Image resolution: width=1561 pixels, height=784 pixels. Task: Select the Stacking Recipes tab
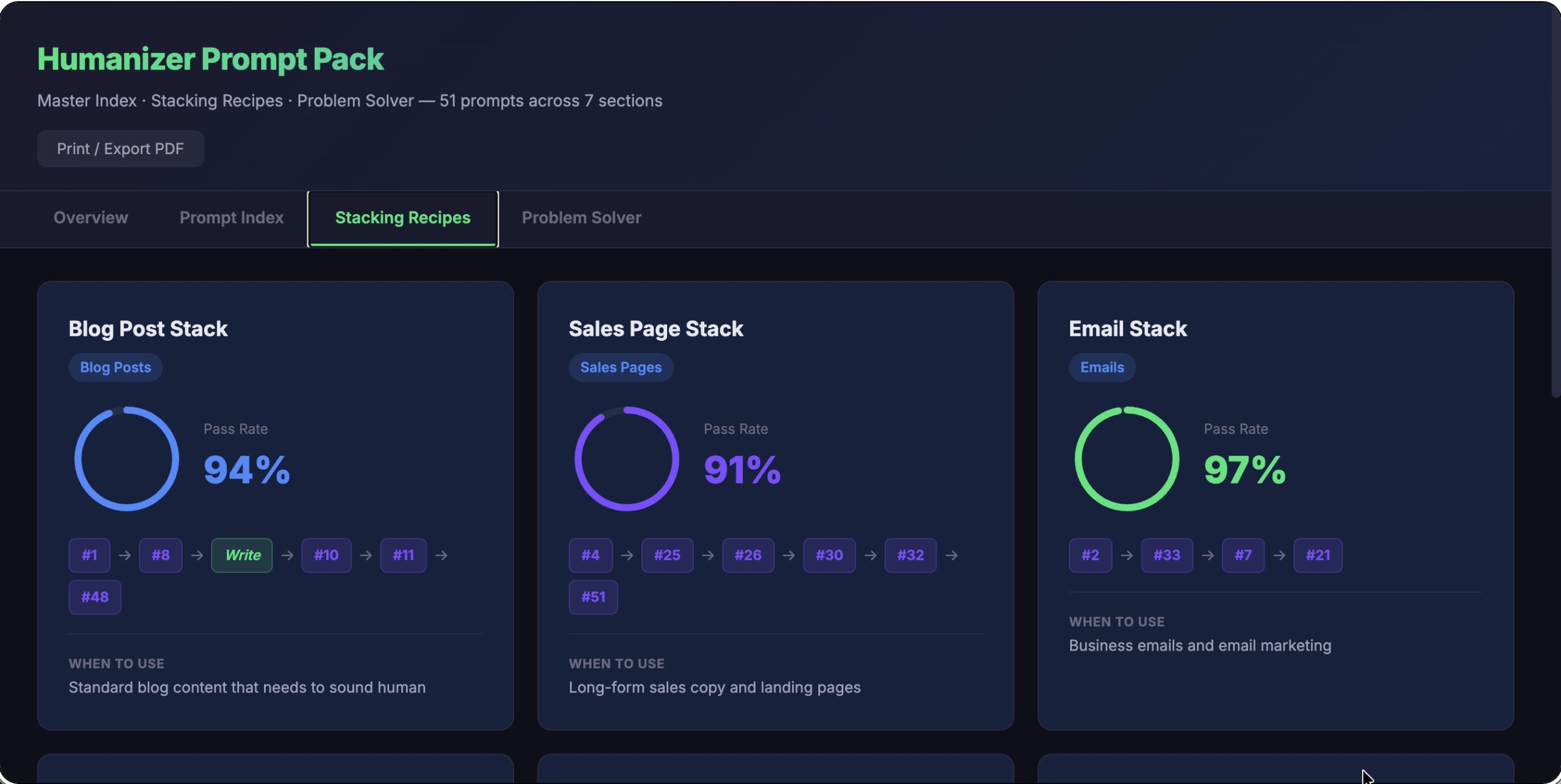(402, 218)
